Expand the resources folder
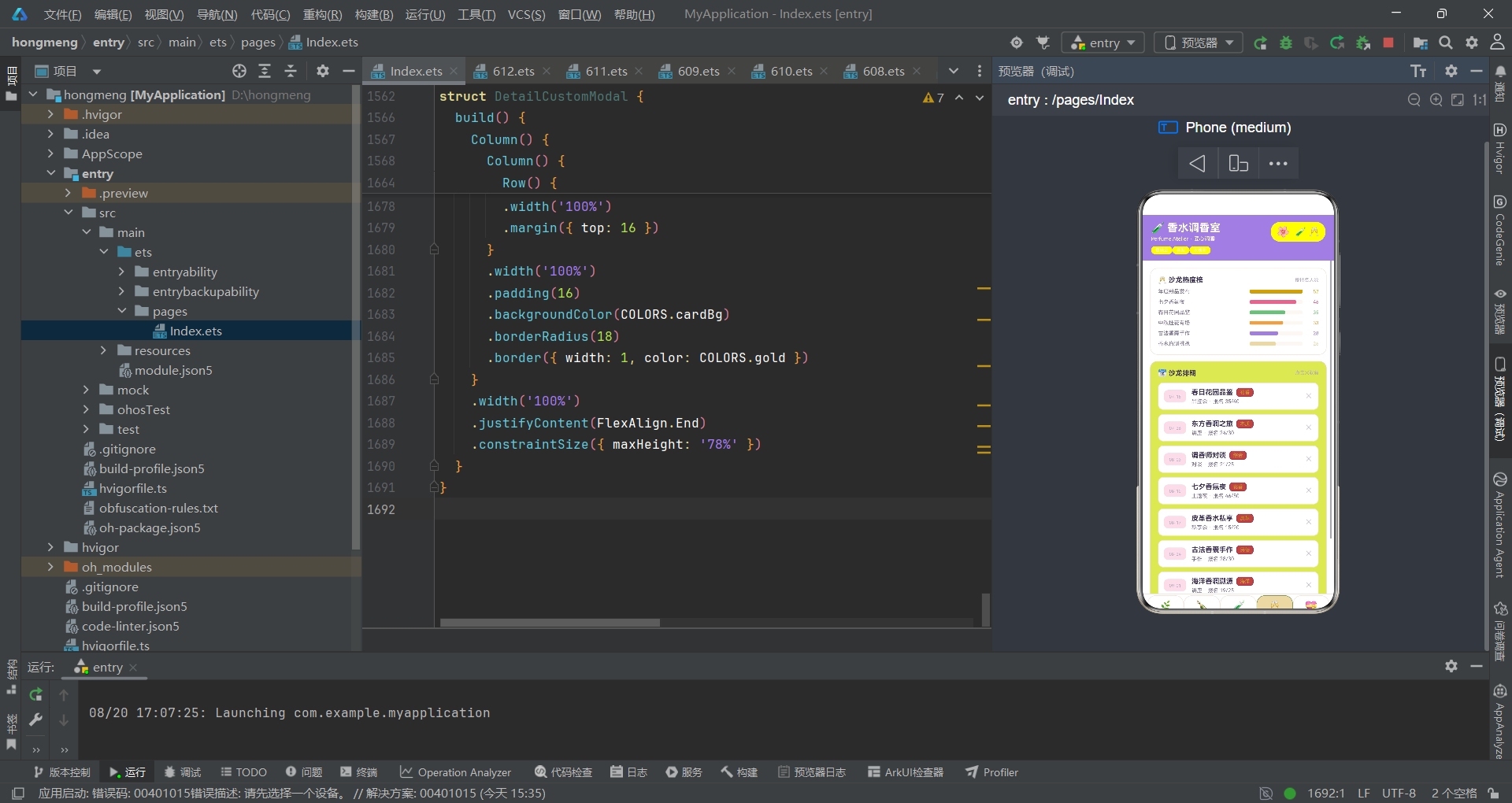 (x=103, y=350)
